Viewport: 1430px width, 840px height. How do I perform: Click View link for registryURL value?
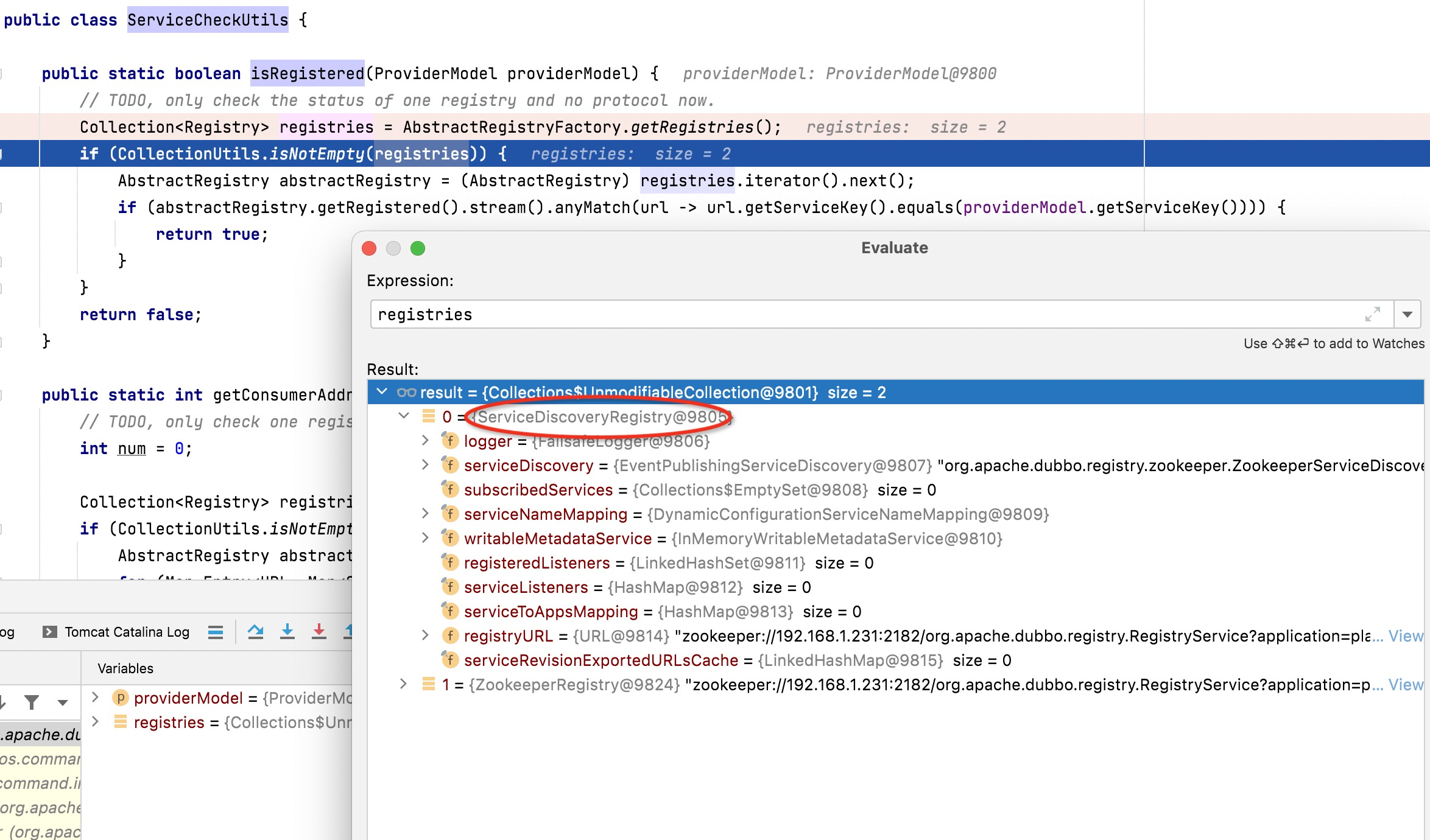pyautogui.click(x=1406, y=635)
